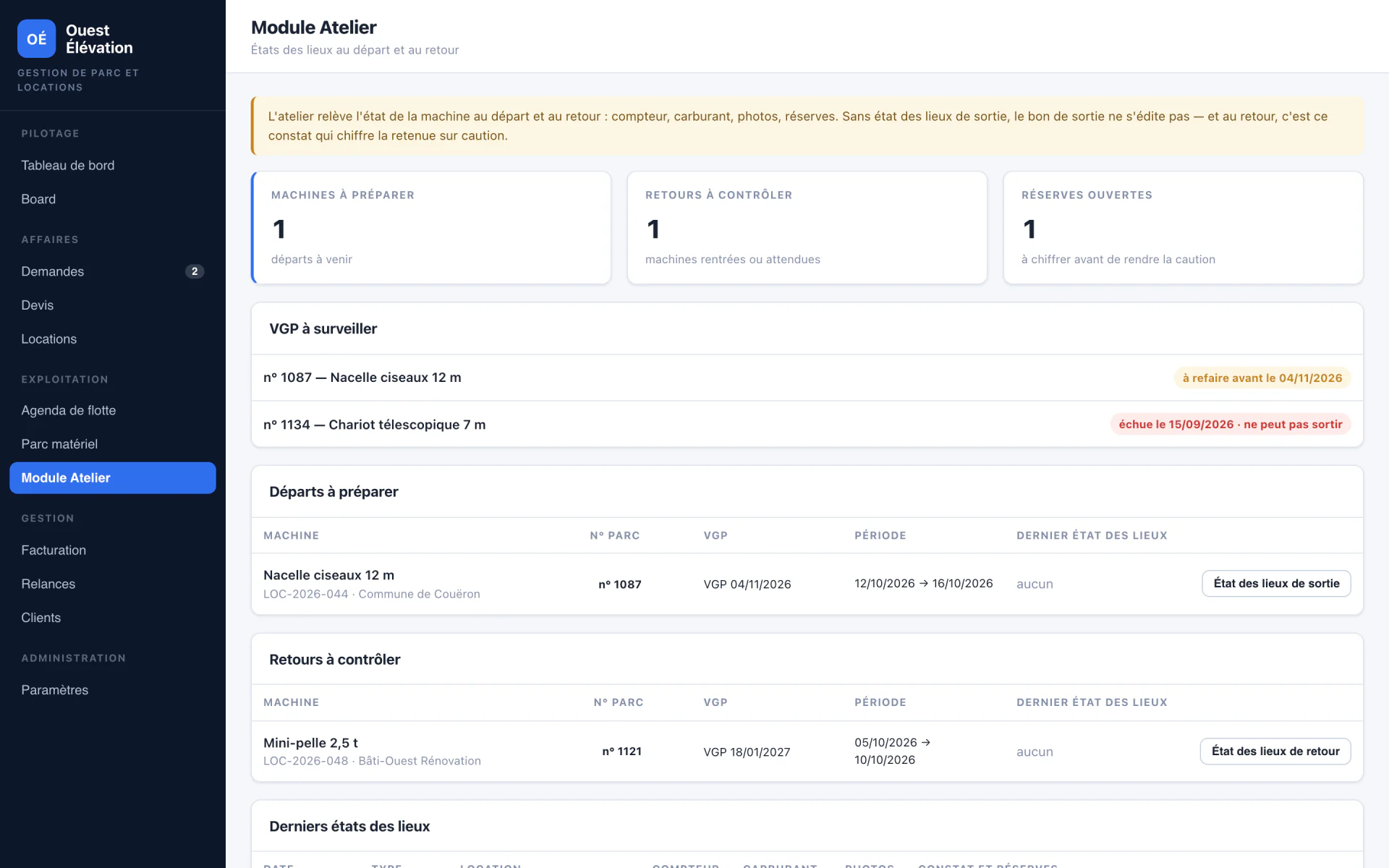
Task: Click État des lieux de retour button
Action: pyautogui.click(x=1275, y=752)
